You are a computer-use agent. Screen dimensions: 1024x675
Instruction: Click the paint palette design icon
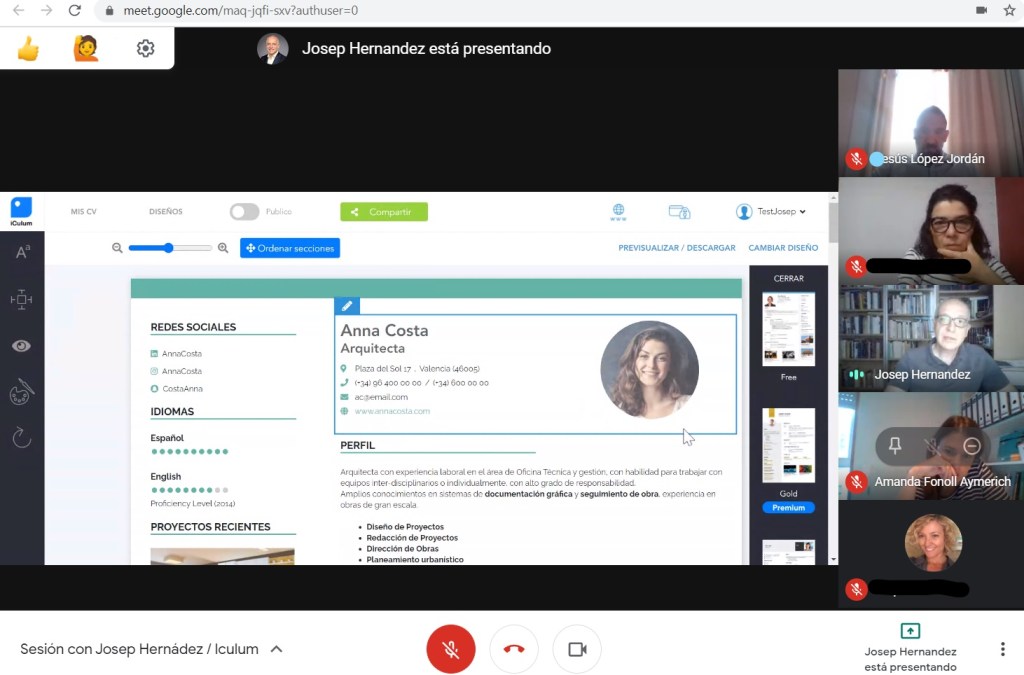(21, 392)
